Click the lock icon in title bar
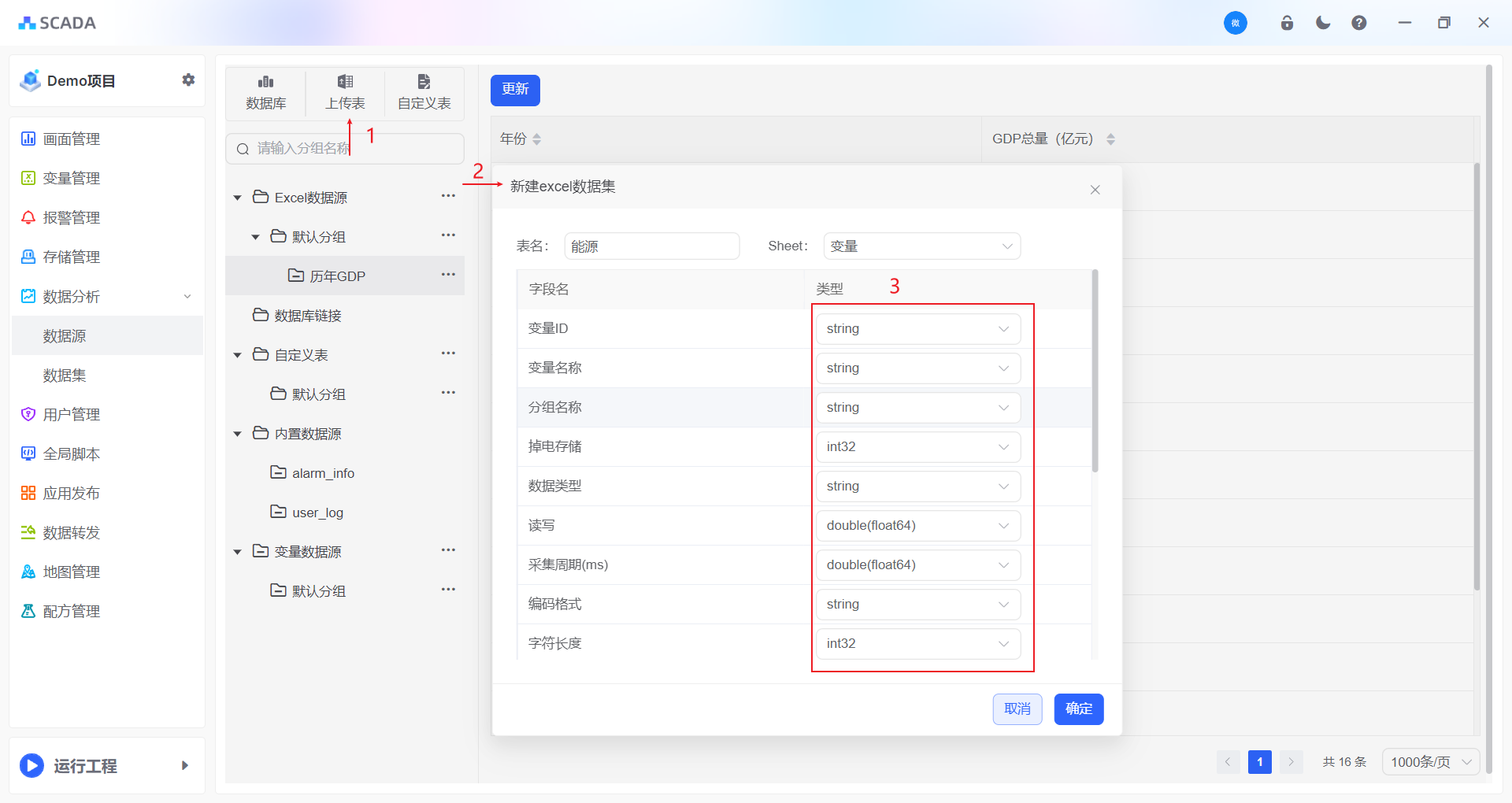 point(1287,23)
